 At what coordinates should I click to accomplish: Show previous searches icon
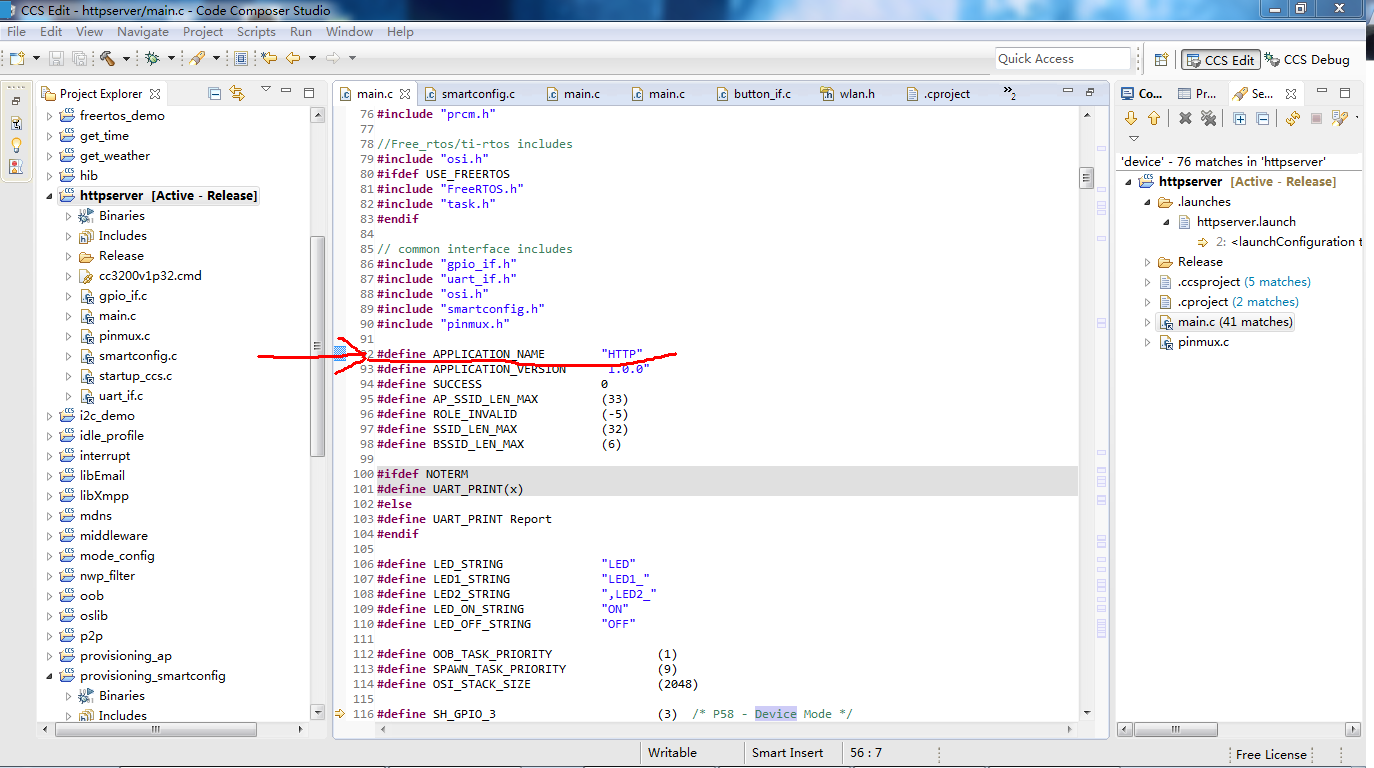(x=1339, y=118)
